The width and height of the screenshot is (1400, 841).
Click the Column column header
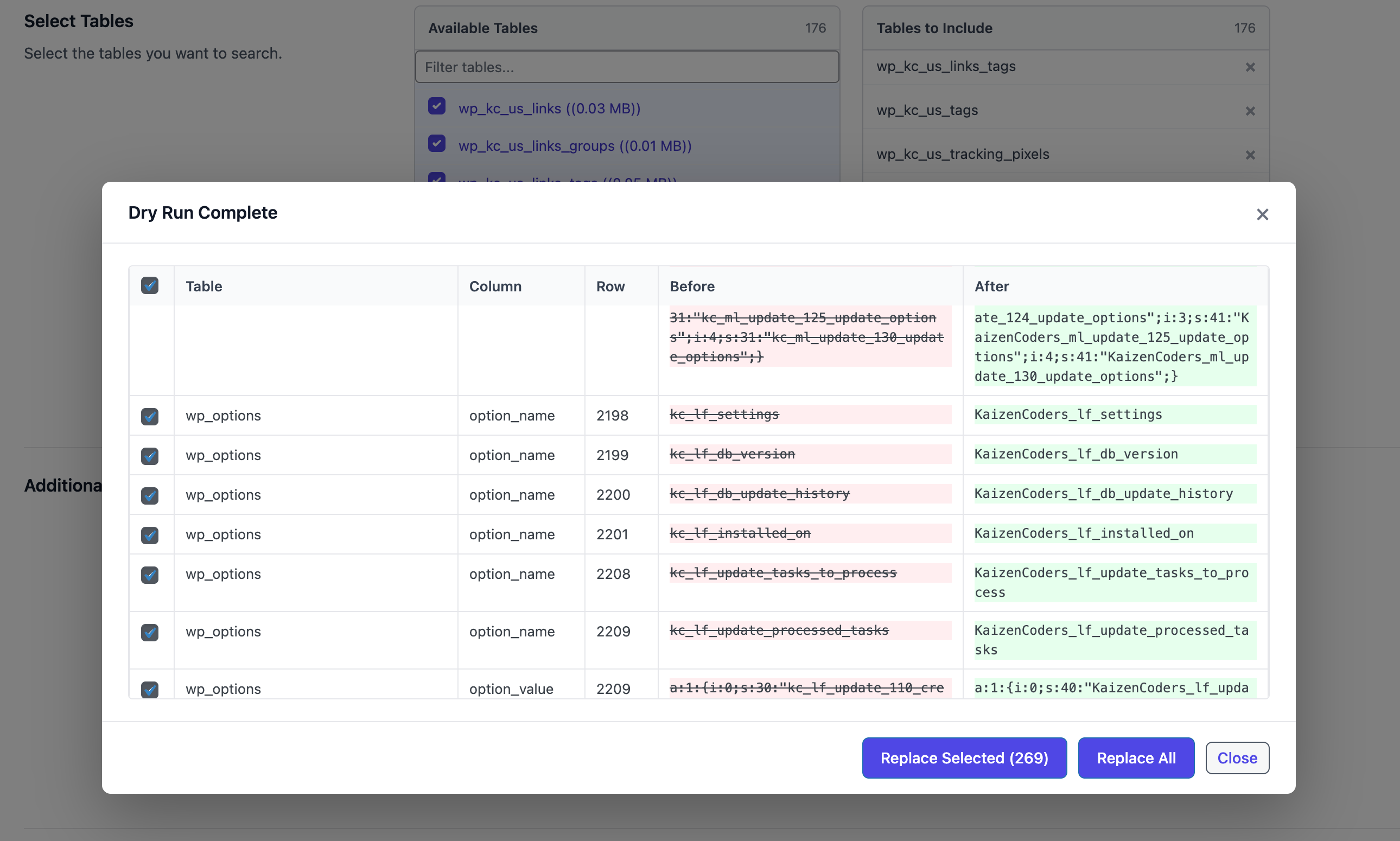(x=495, y=286)
